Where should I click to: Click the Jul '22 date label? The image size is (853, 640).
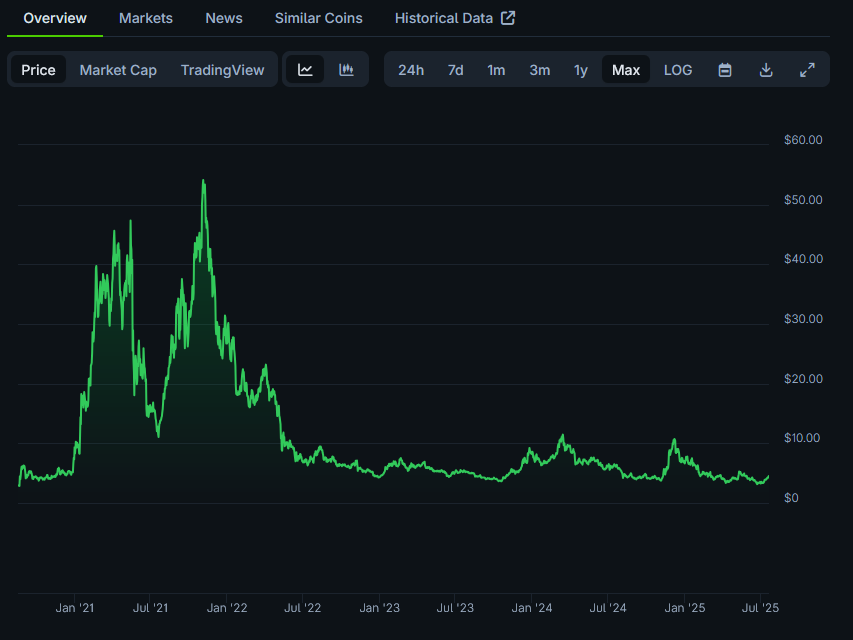[x=302, y=608]
